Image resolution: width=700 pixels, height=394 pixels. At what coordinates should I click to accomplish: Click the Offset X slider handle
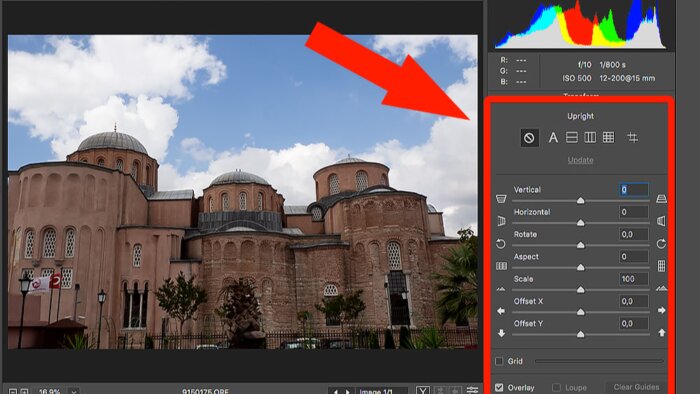pyautogui.click(x=580, y=312)
